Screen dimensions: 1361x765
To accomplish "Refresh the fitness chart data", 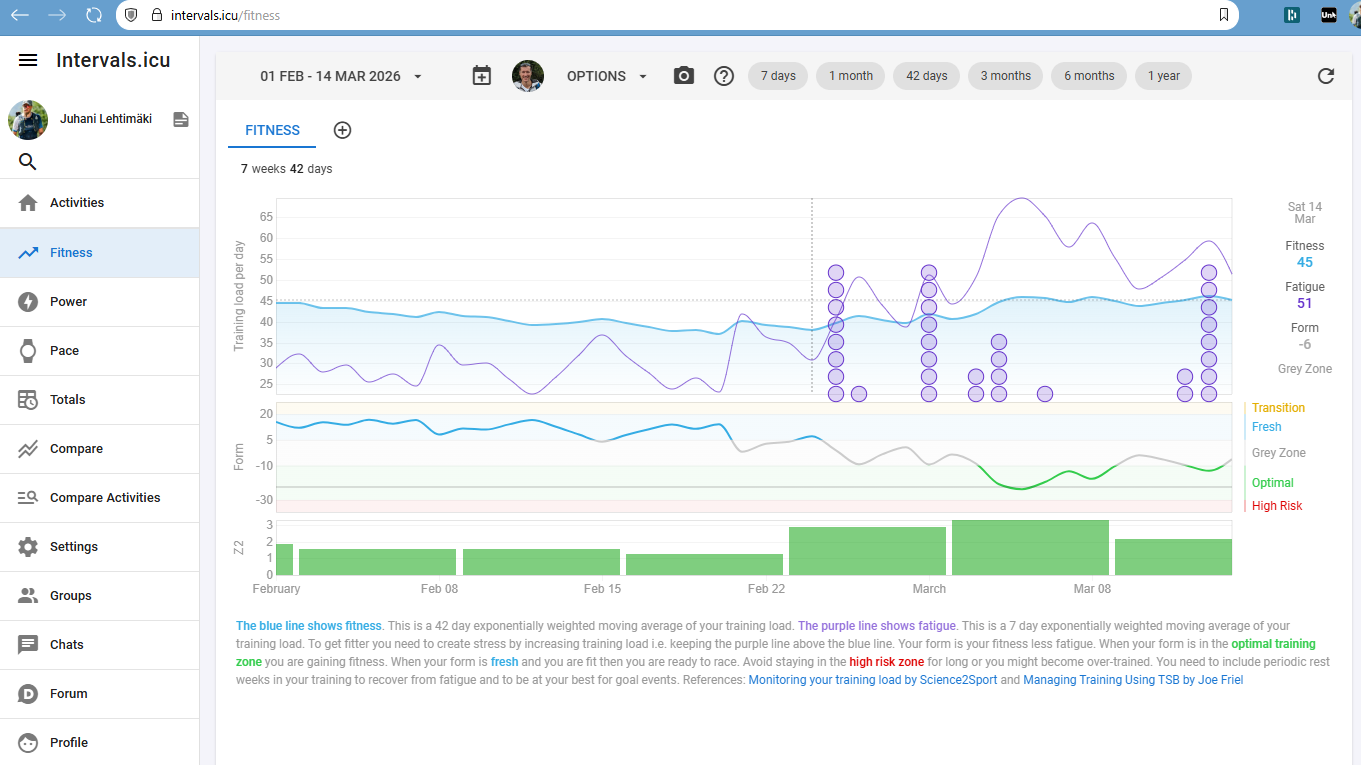I will [x=1326, y=76].
